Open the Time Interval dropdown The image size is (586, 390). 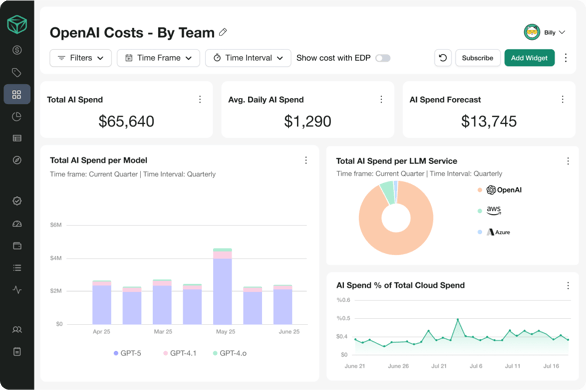pyautogui.click(x=248, y=58)
